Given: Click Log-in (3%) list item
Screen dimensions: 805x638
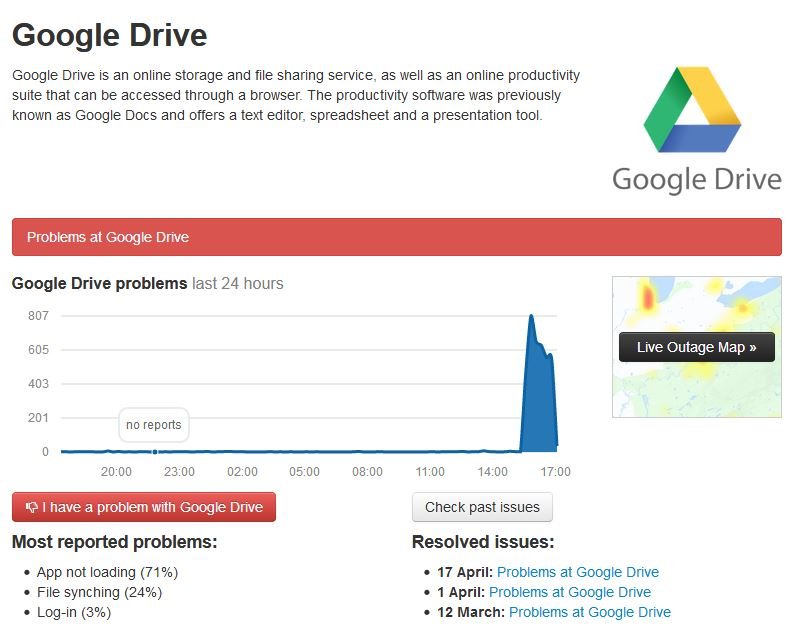Looking at the screenshot, I should click(x=74, y=612).
